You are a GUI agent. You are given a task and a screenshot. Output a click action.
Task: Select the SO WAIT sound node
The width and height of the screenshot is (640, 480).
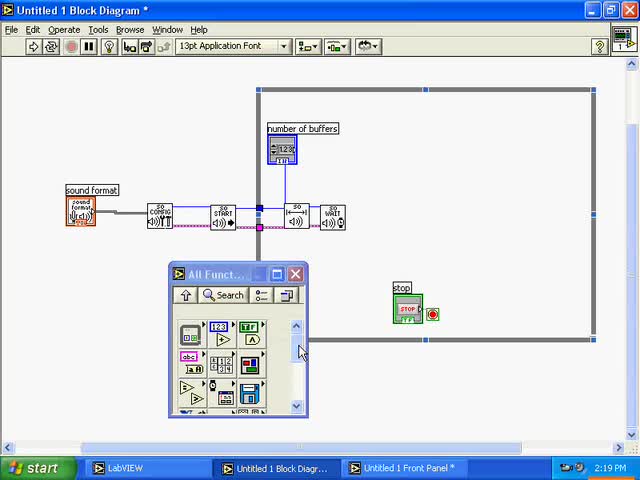(x=333, y=218)
